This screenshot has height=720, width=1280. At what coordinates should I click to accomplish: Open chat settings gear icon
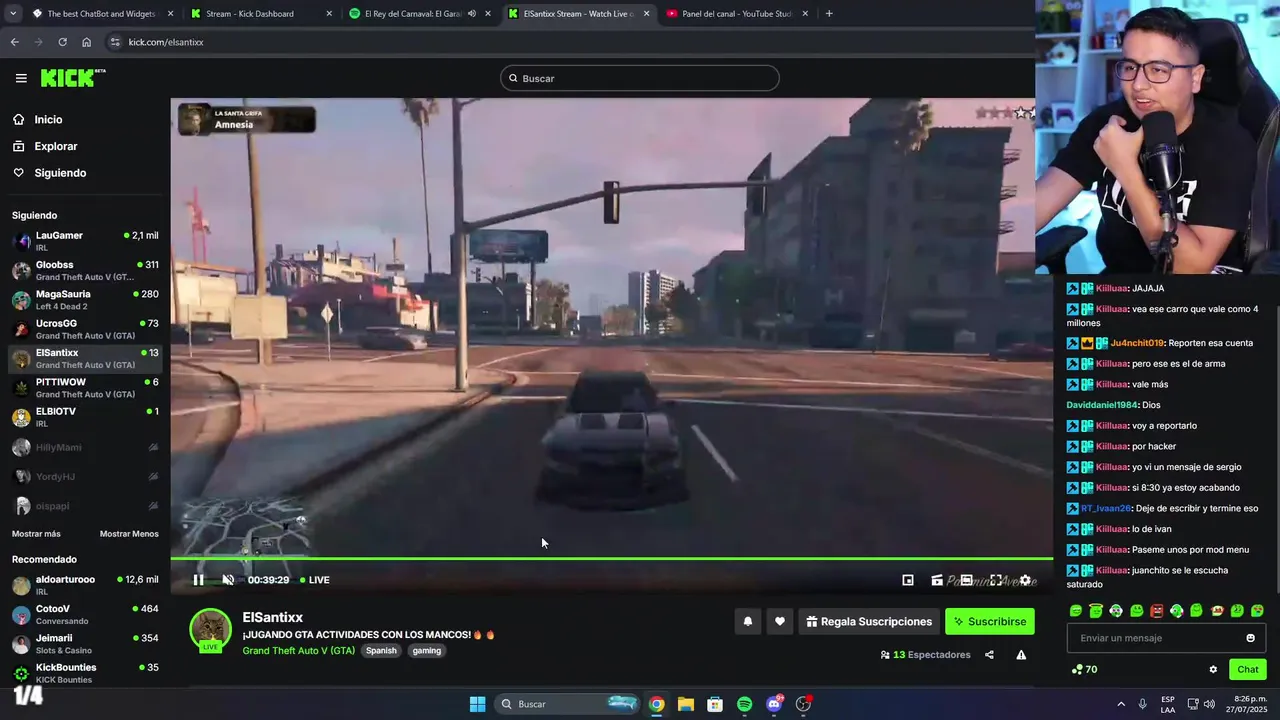tap(1213, 670)
